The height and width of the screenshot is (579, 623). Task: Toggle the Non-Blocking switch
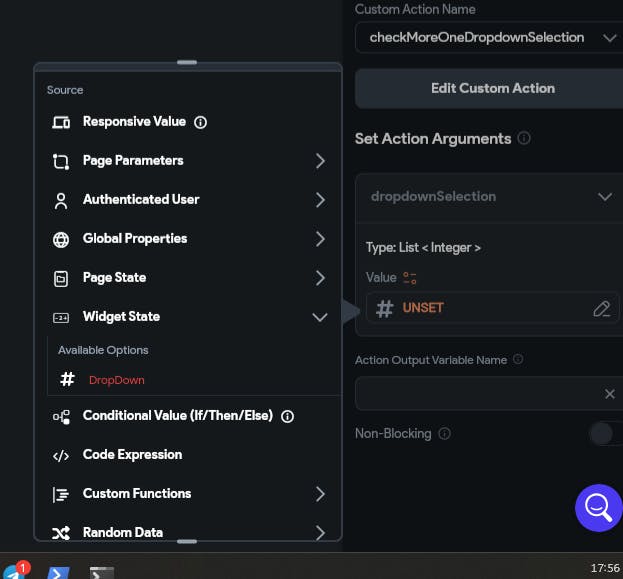[603, 434]
